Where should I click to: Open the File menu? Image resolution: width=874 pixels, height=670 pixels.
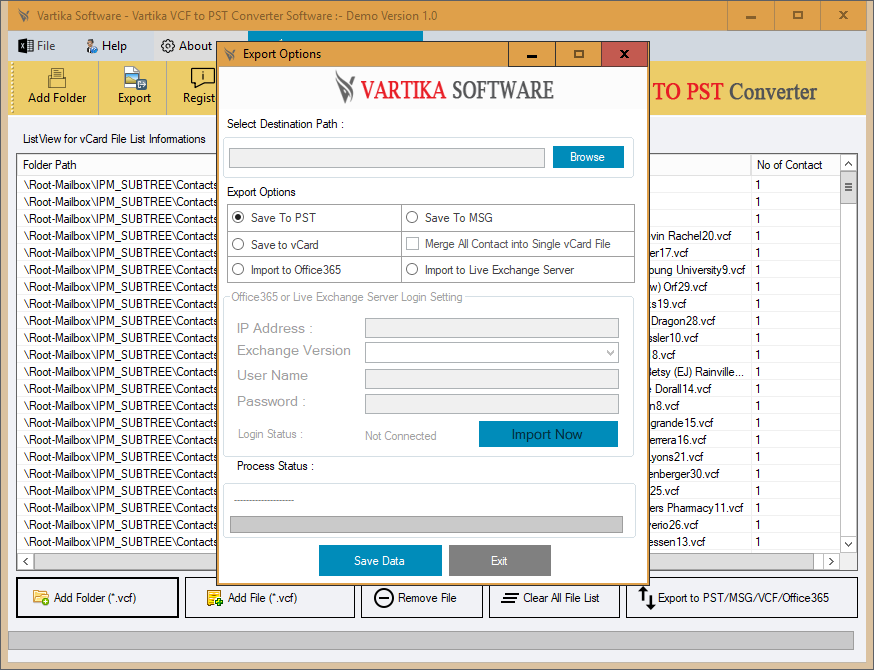(x=37, y=46)
